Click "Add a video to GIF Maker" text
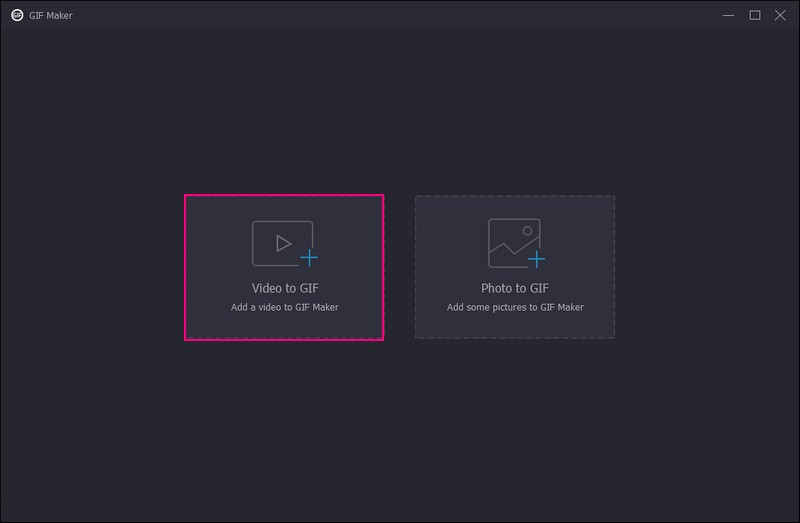Screen dimensions: 800x523 (x=285, y=307)
